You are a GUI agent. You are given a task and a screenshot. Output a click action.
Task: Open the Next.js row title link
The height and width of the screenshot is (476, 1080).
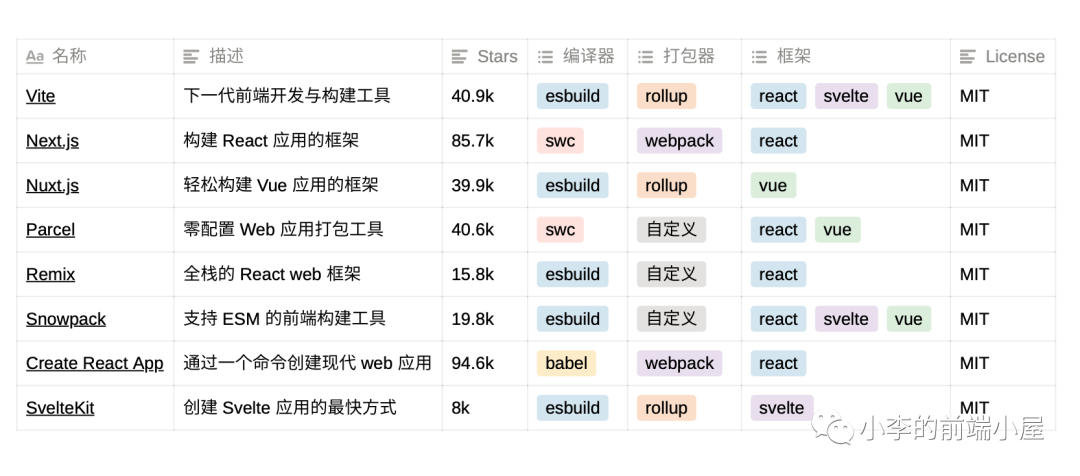point(52,141)
